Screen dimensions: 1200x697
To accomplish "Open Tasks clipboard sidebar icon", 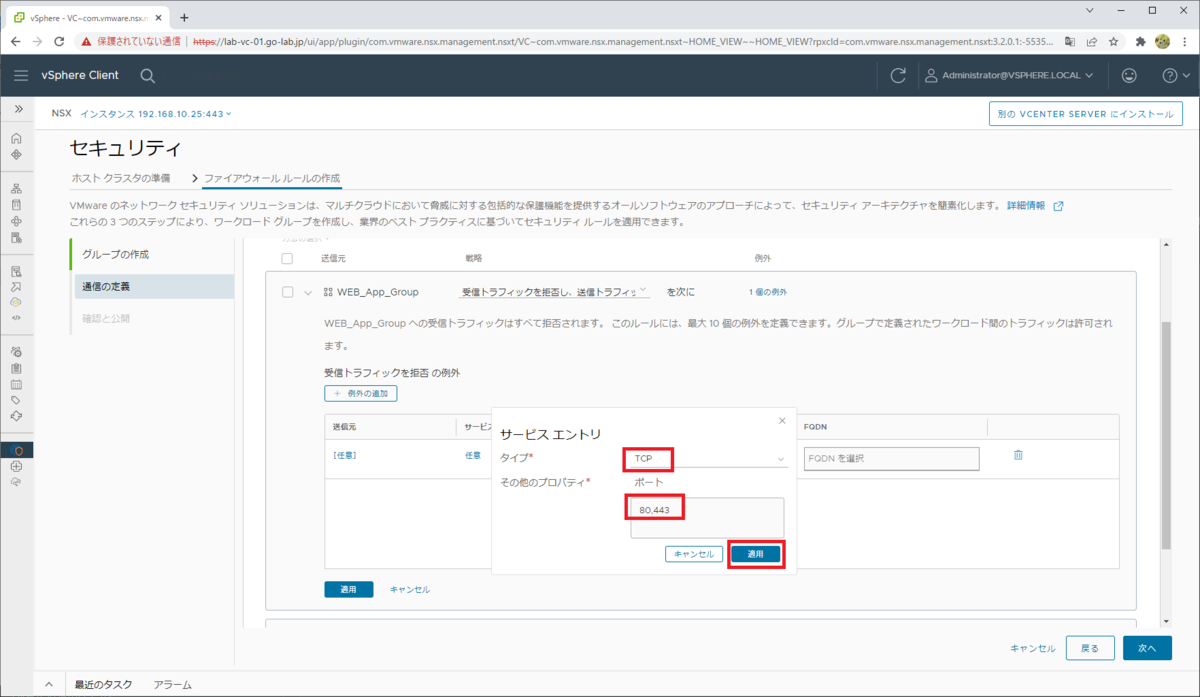I will pyautogui.click(x=16, y=368).
